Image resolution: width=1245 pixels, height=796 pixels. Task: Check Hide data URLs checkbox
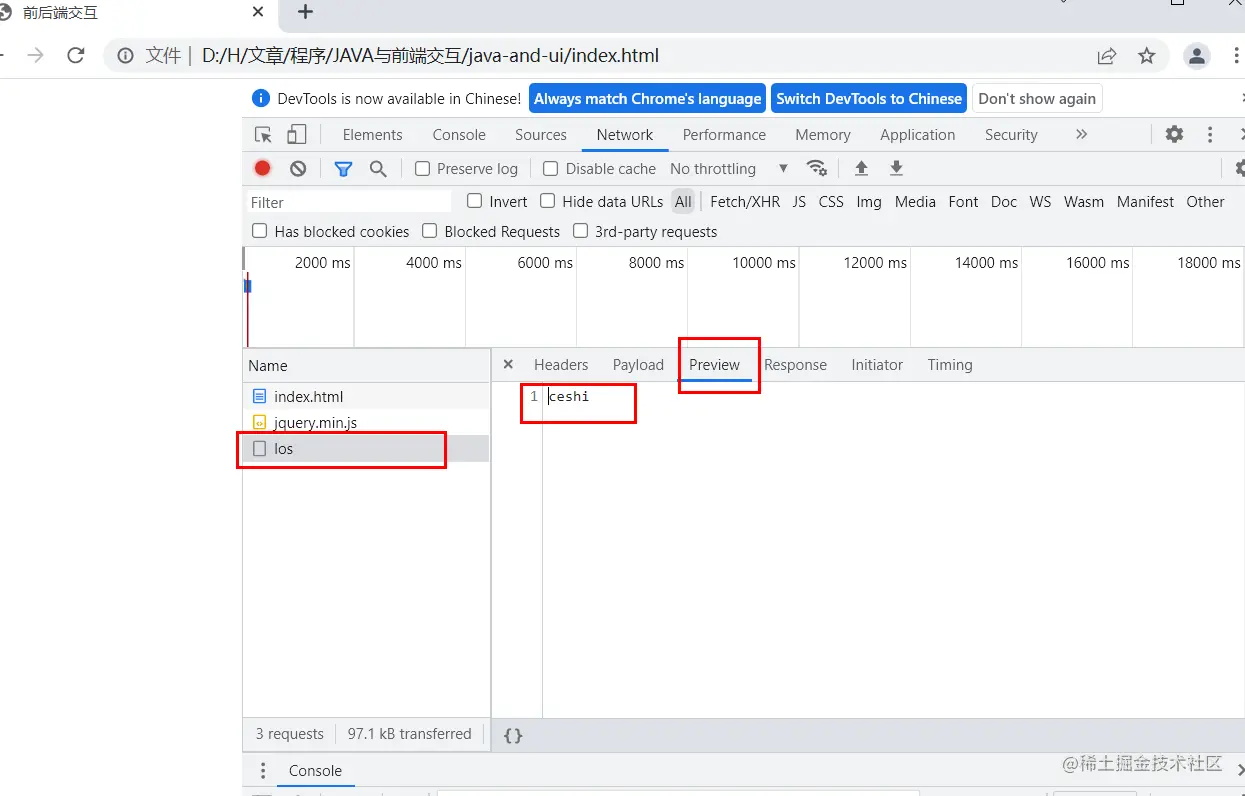(x=548, y=201)
